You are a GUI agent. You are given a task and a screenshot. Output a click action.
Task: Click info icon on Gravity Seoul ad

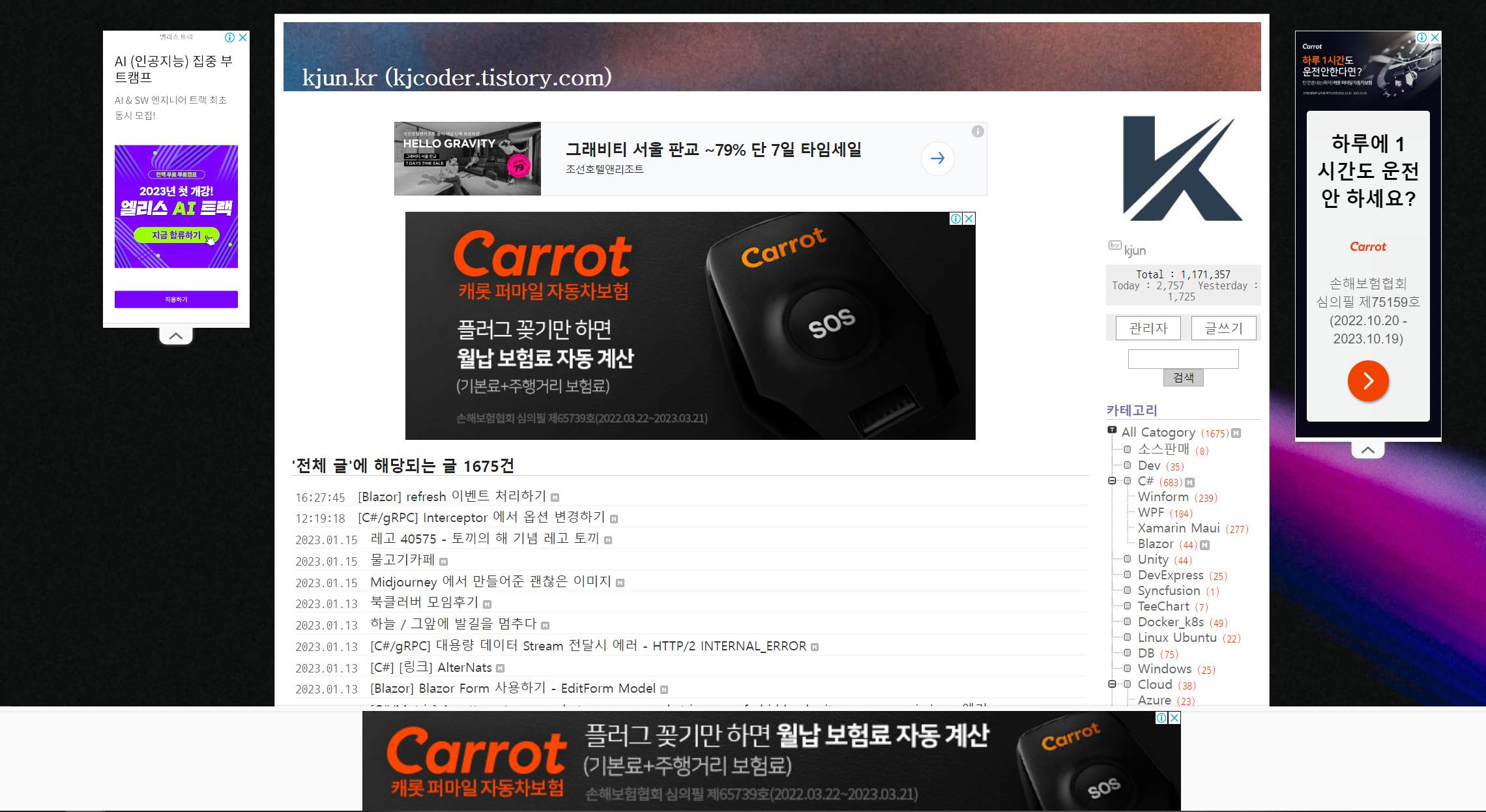click(978, 132)
